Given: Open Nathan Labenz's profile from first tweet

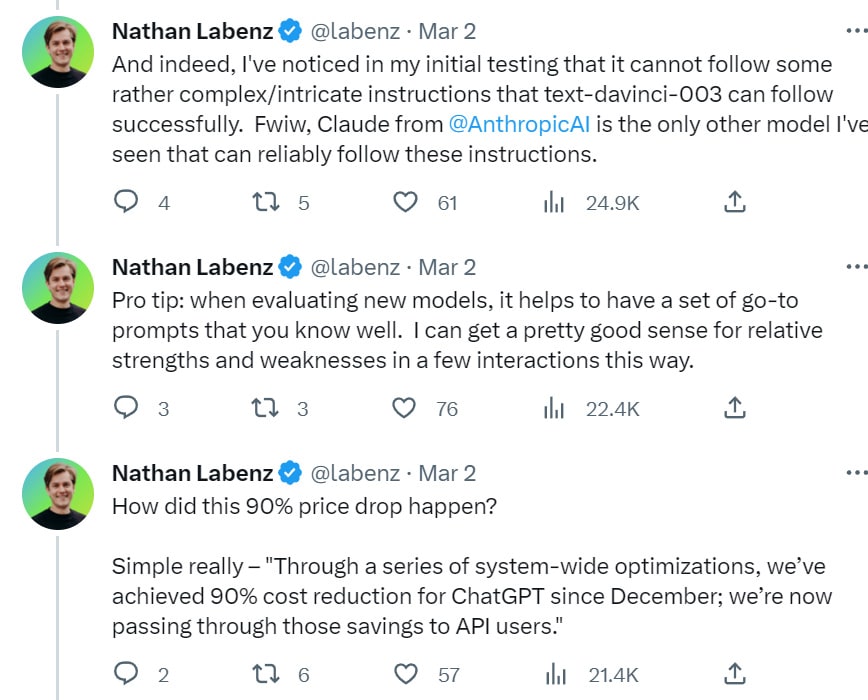Looking at the screenshot, I should (191, 31).
